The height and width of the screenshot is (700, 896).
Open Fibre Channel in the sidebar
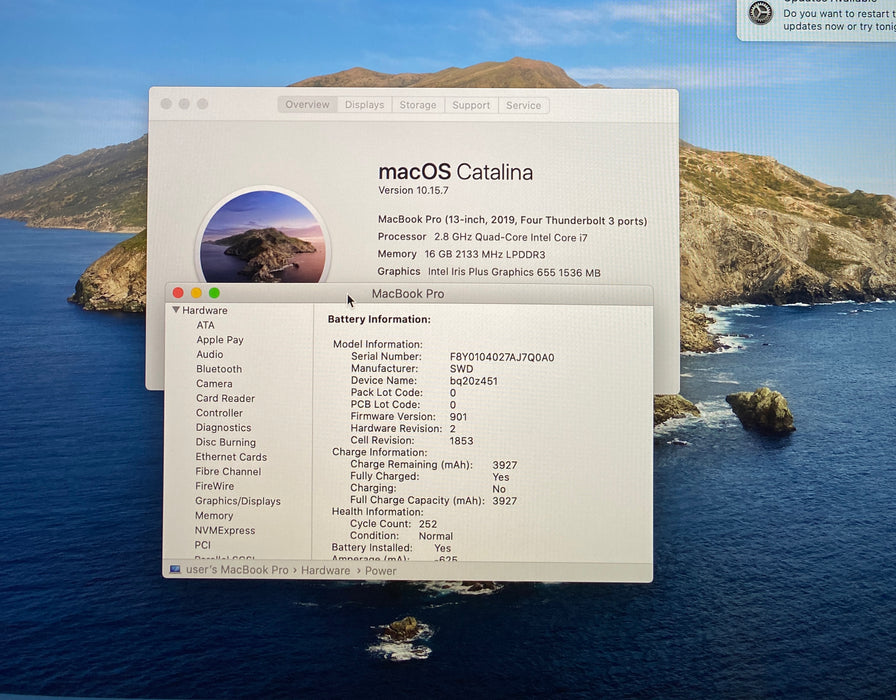pos(228,471)
